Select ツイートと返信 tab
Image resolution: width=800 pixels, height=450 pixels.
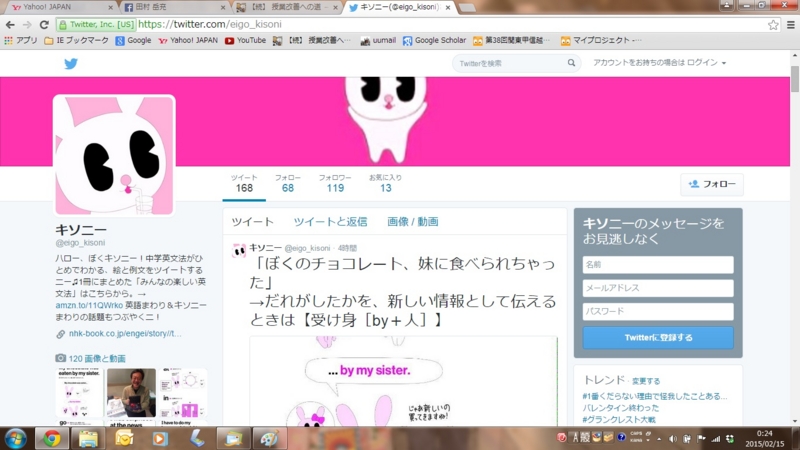[331, 222]
